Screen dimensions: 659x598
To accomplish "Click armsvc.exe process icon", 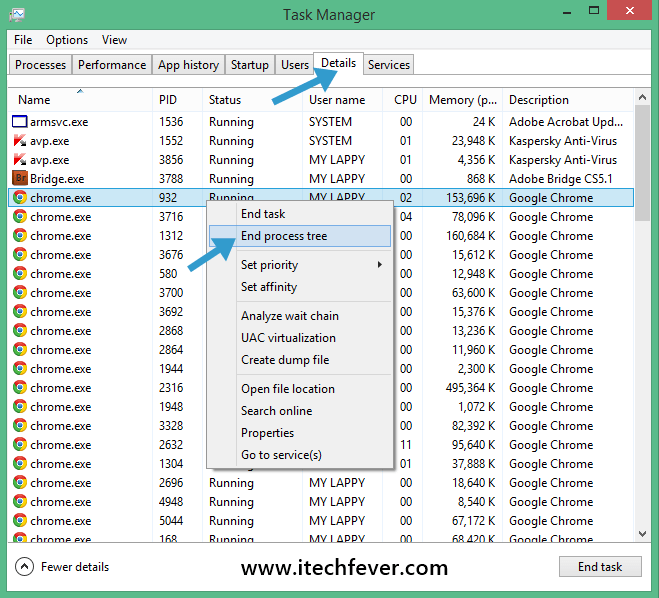I will [x=20, y=122].
